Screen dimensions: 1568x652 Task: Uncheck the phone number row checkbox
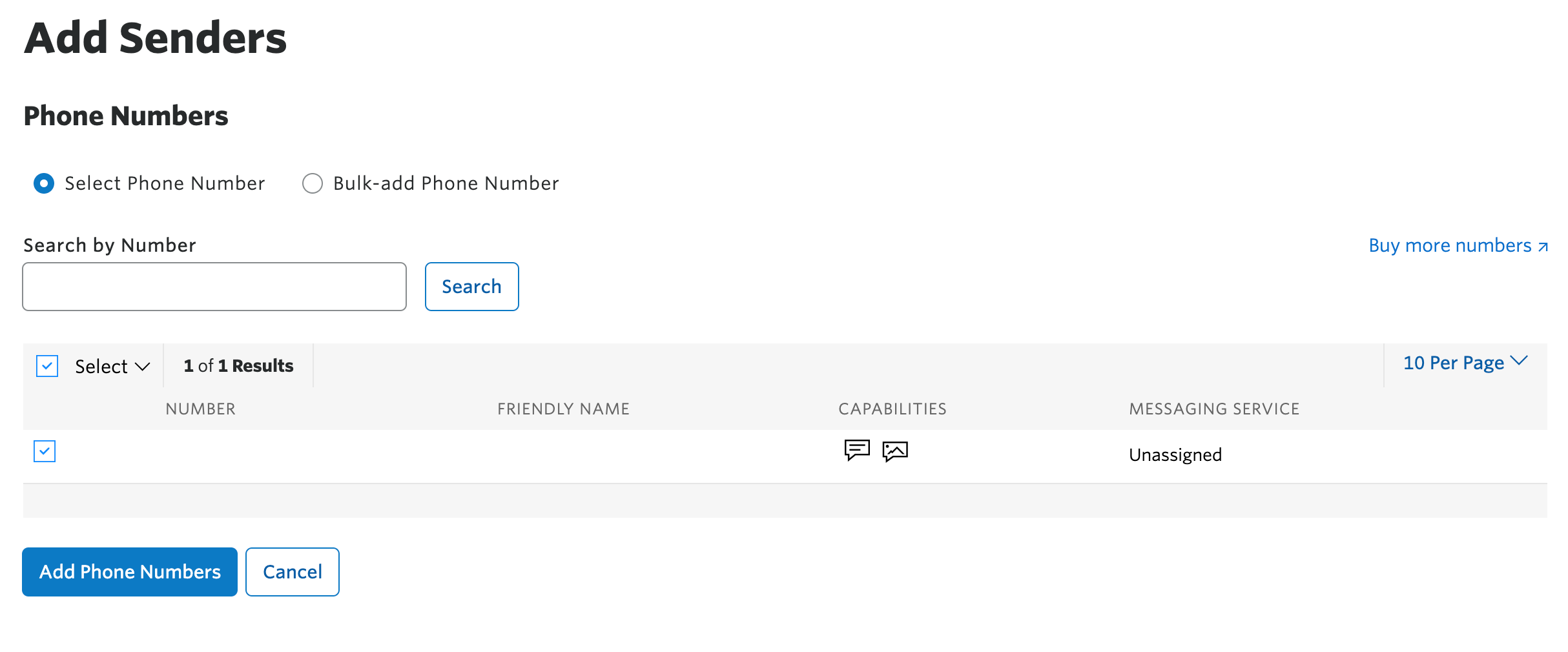(45, 451)
